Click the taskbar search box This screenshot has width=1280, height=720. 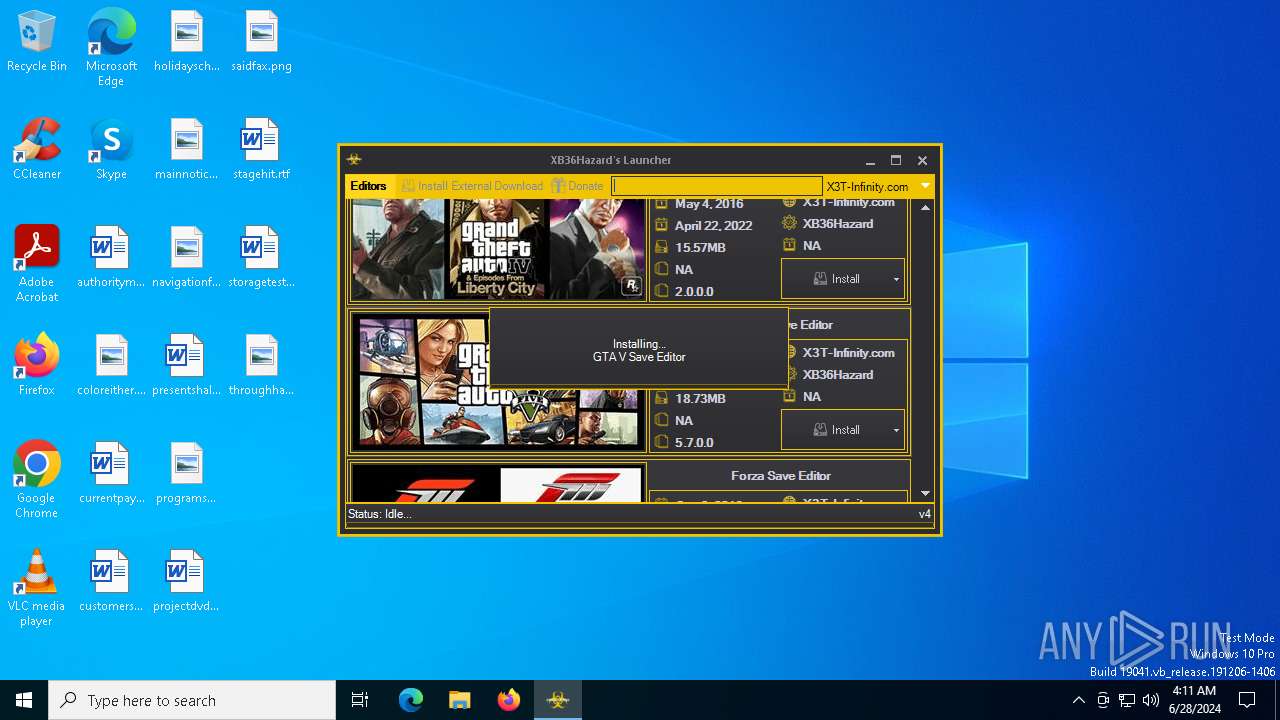[x=192, y=700]
